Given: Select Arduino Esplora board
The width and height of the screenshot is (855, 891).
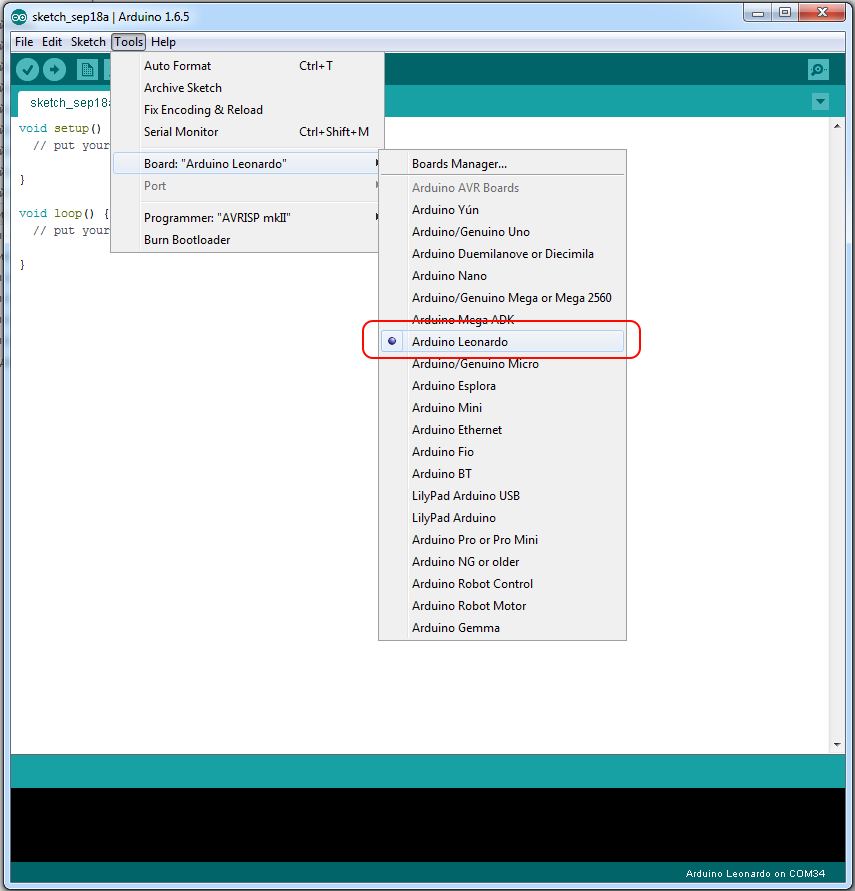Looking at the screenshot, I should 502,386.
